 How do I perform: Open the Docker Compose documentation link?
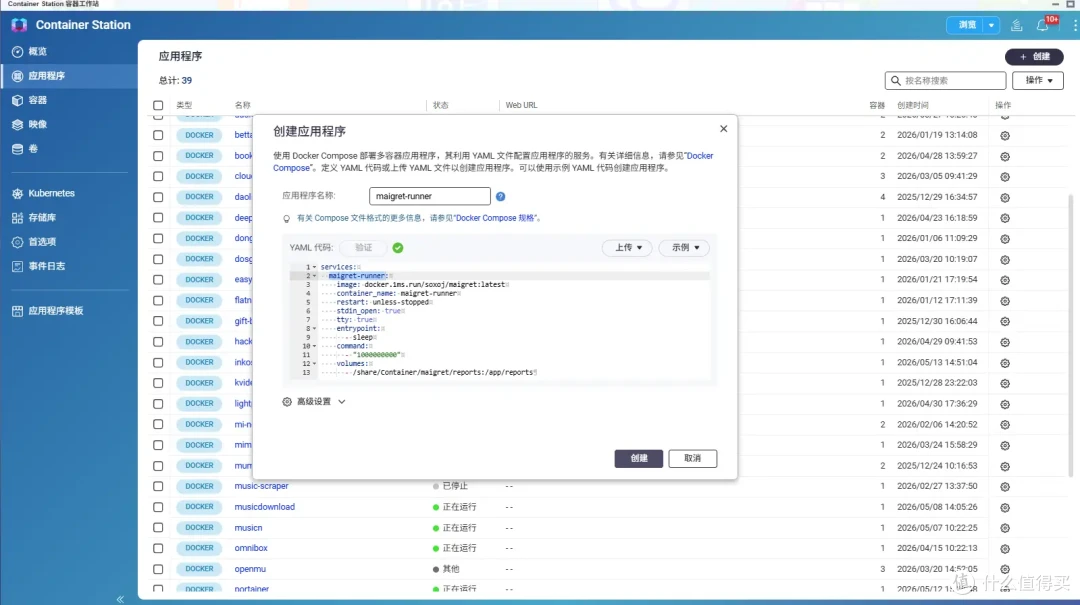[700, 156]
